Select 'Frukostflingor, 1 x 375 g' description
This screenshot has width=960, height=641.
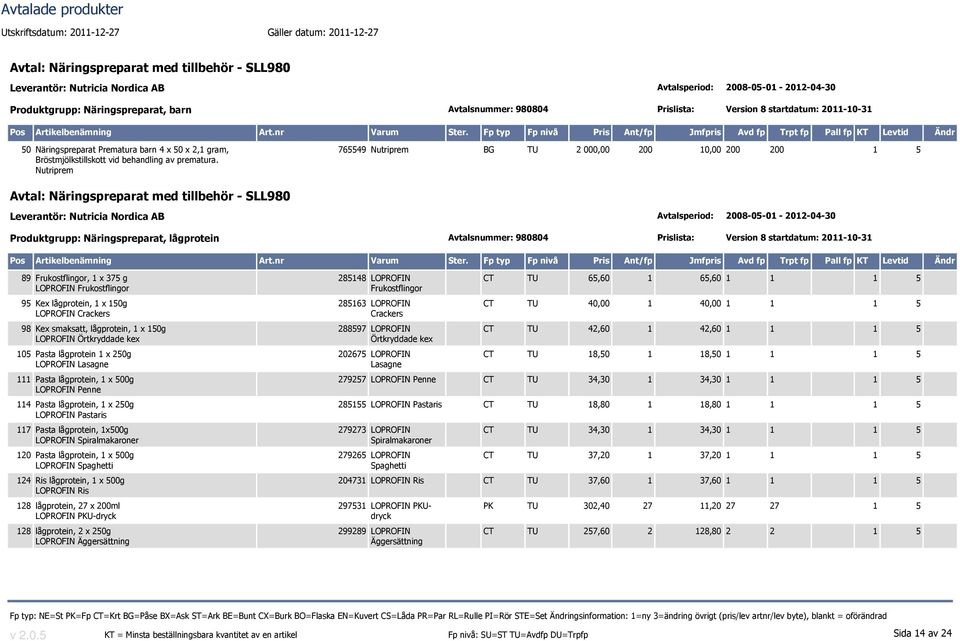(x=81, y=278)
